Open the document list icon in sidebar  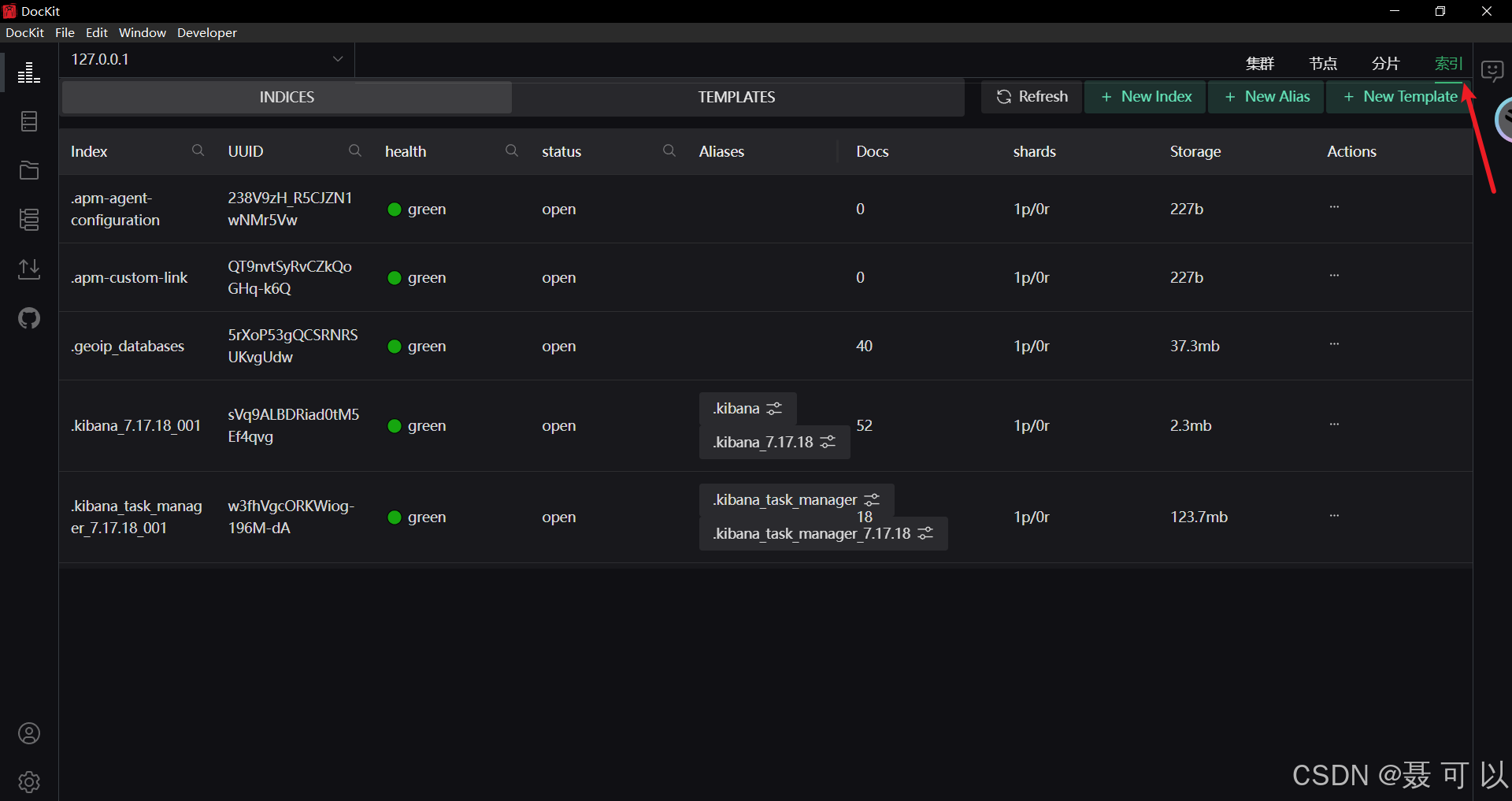coord(29,121)
